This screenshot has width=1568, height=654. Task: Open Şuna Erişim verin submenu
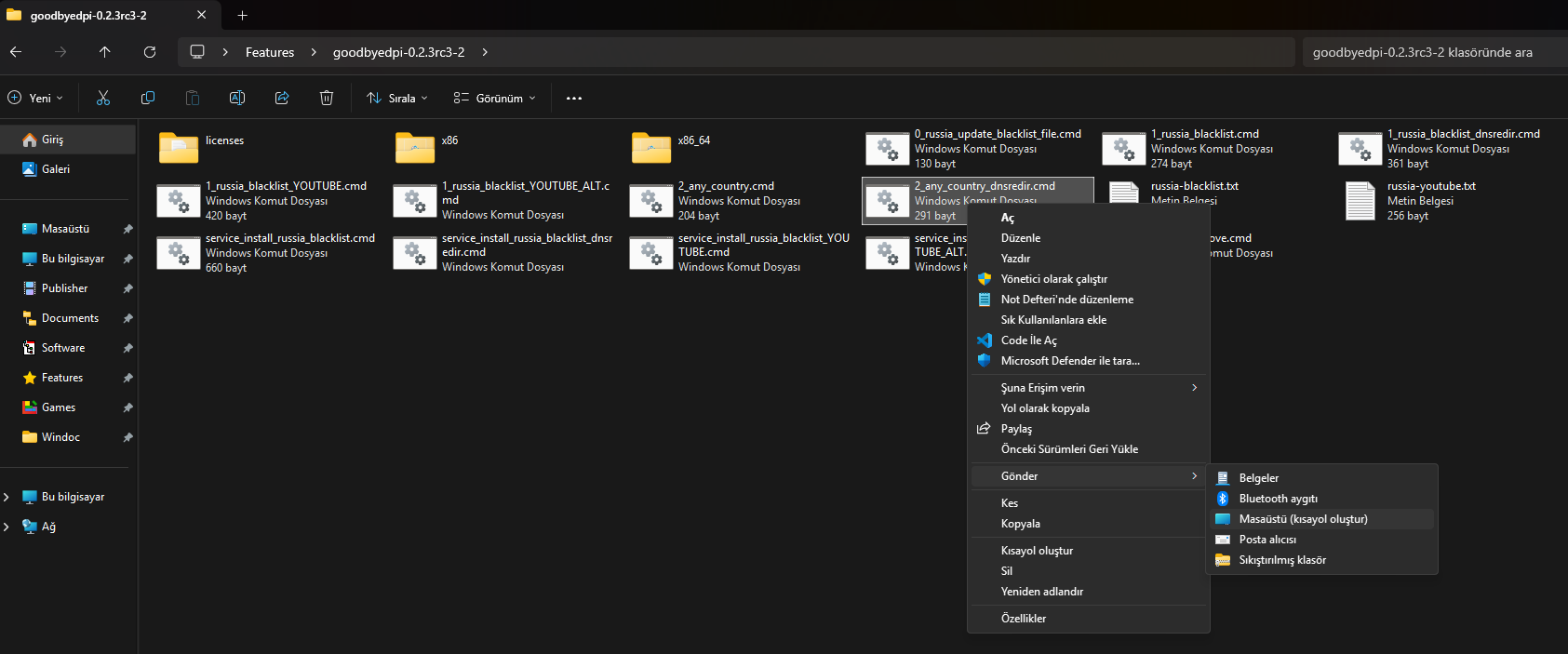[1089, 388]
